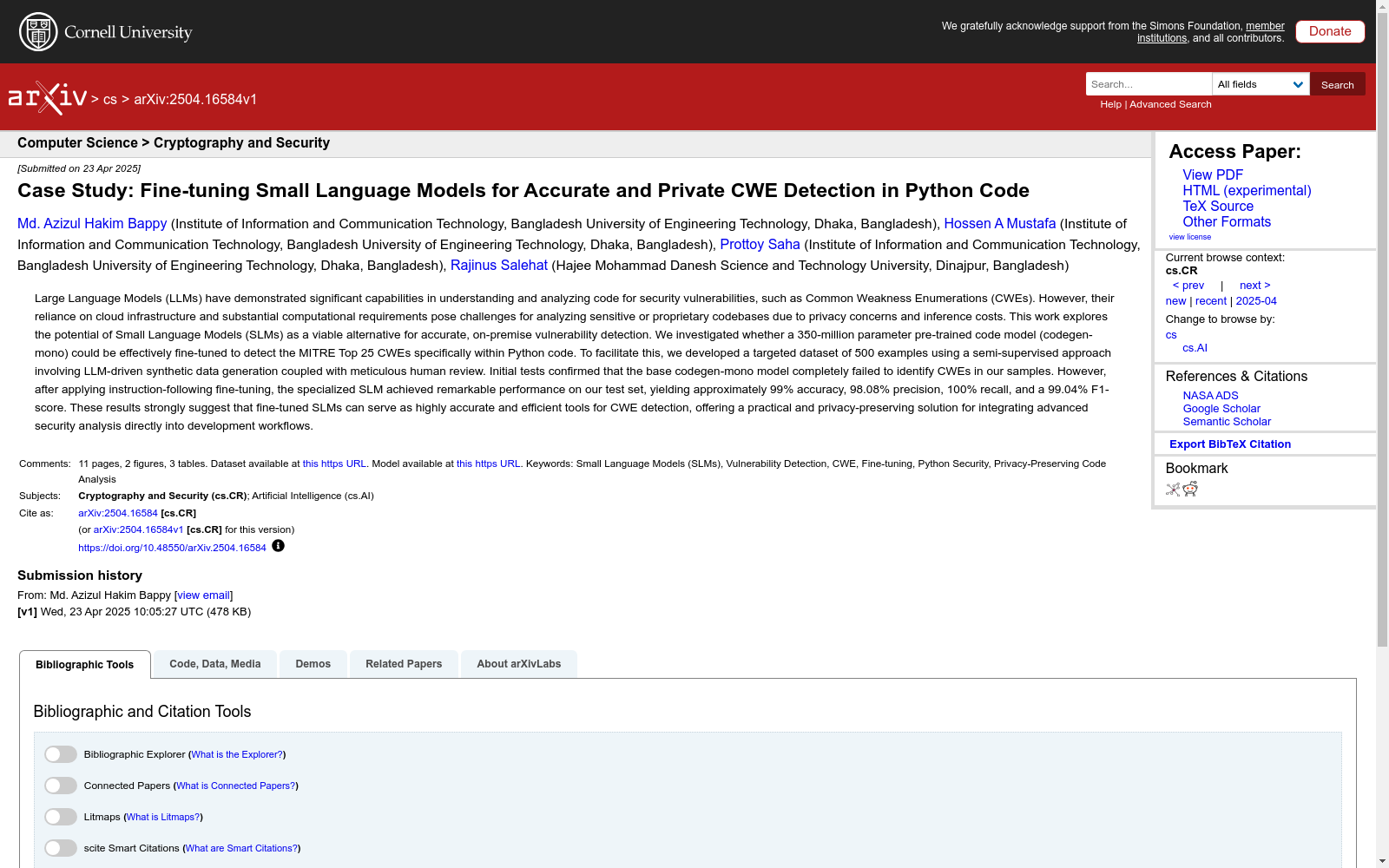The image size is (1389, 868).
Task: Enable scite Smart Citations toggle
Action: click(x=61, y=848)
